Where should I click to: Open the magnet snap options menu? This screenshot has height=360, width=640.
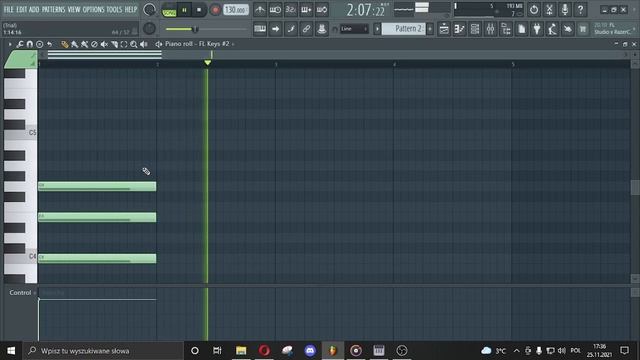pos(29,44)
